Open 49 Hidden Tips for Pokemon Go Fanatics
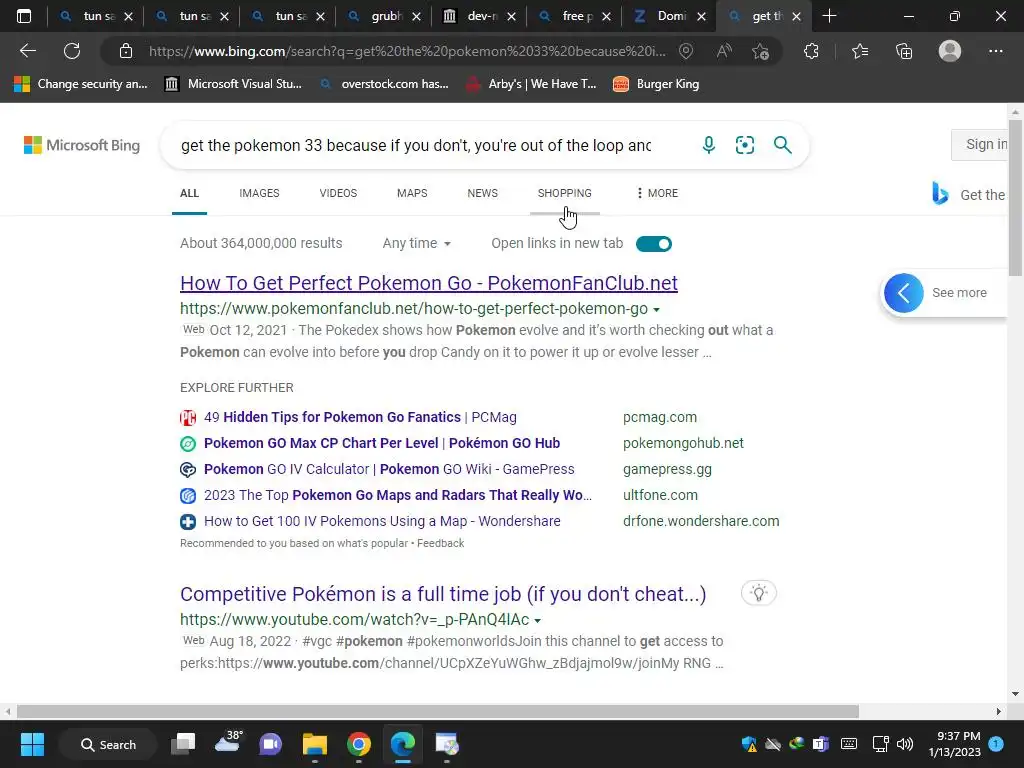1024x768 pixels. 360,417
